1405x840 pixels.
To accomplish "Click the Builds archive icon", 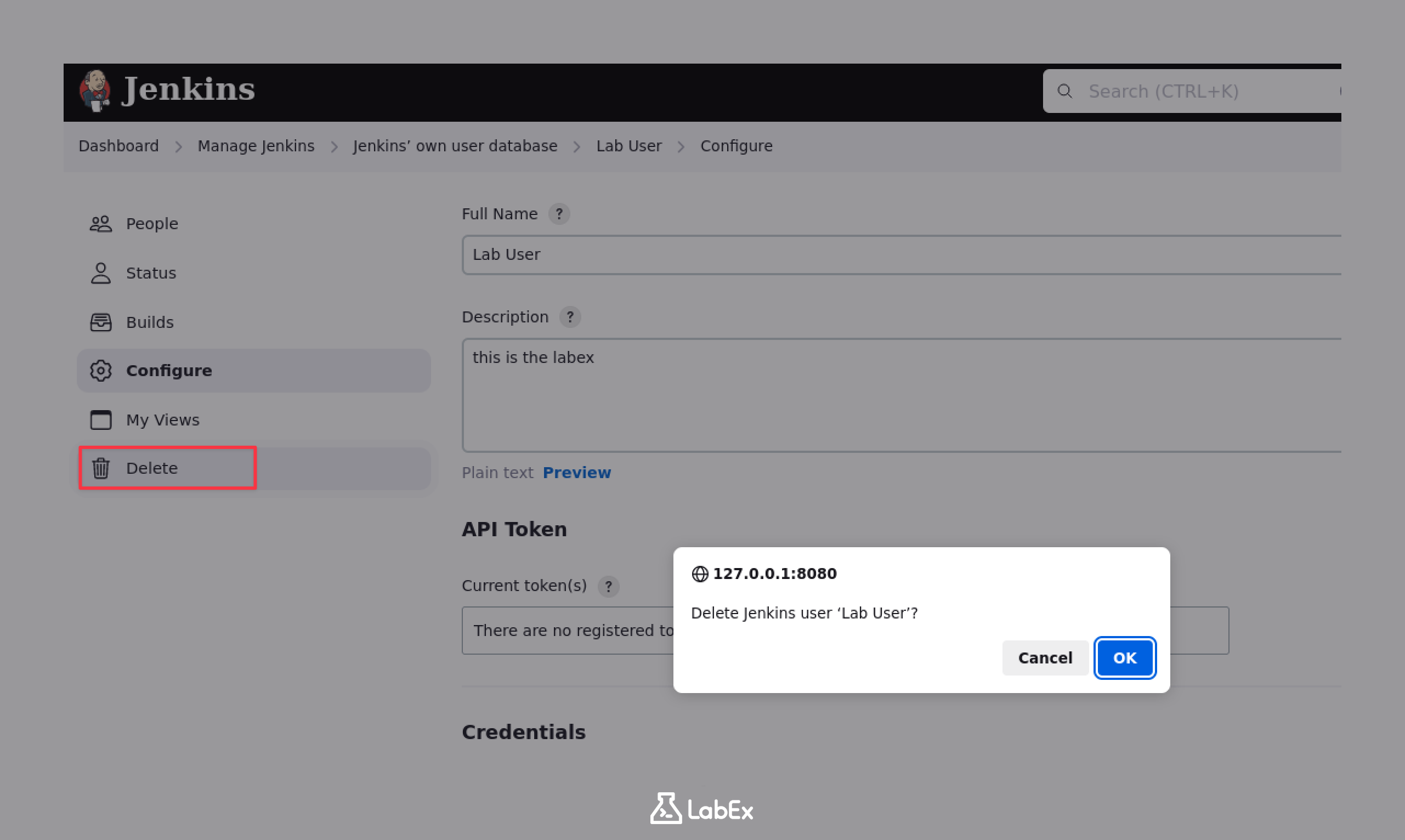I will (x=100, y=321).
